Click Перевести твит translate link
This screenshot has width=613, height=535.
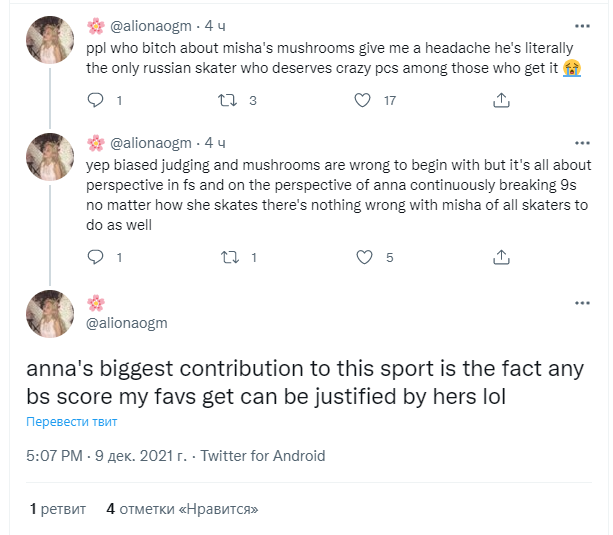[x=72, y=423]
